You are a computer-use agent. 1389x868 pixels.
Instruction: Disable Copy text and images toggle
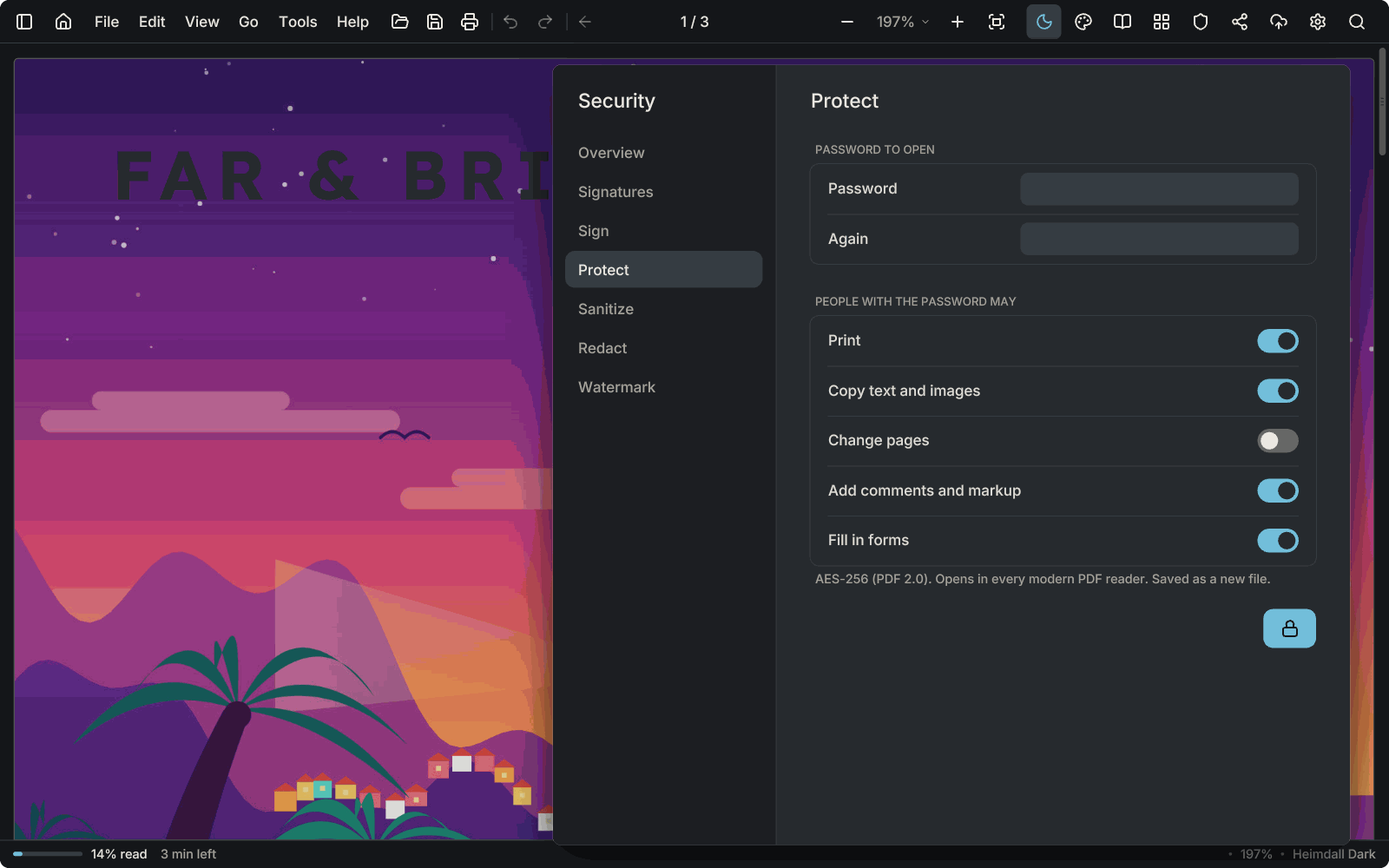click(1278, 391)
